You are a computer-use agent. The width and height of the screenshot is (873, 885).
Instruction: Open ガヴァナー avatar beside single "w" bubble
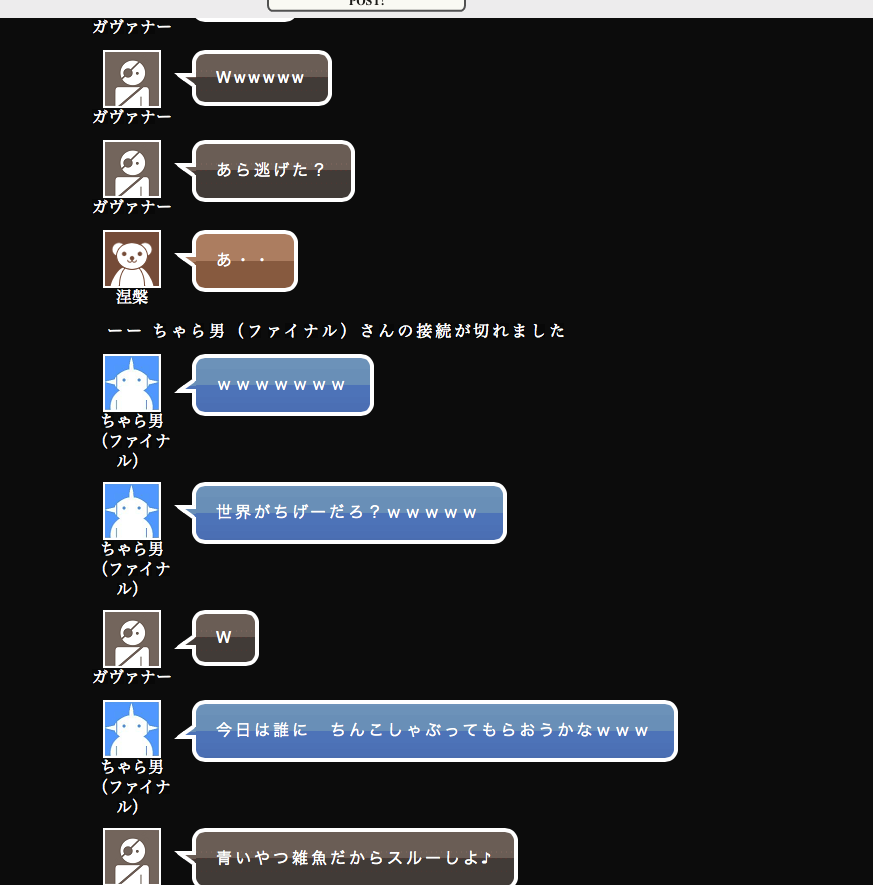[132, 639]
